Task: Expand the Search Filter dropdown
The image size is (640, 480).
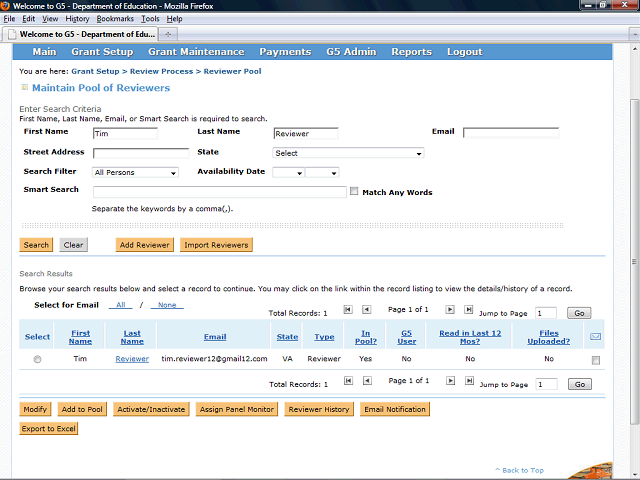Action: click(135, 173)
